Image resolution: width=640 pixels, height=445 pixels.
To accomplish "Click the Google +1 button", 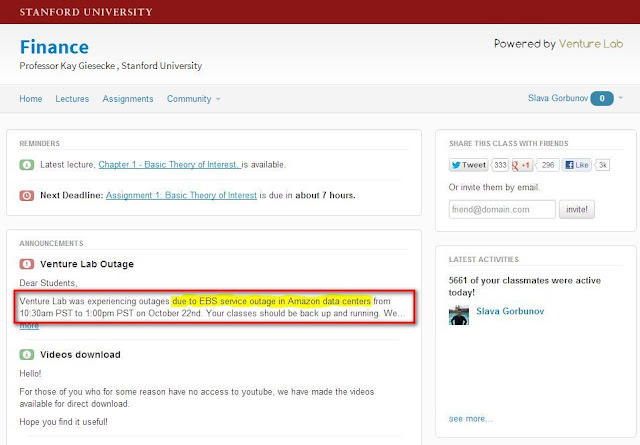I will (521, 165).
